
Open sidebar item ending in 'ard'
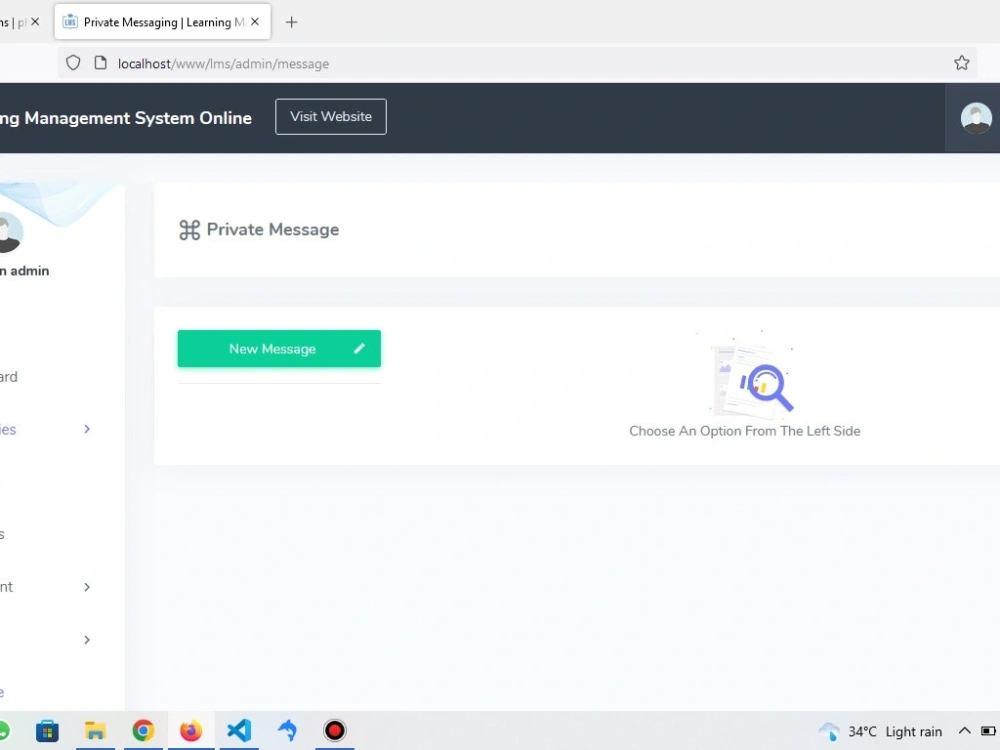(x=8, y=377)
